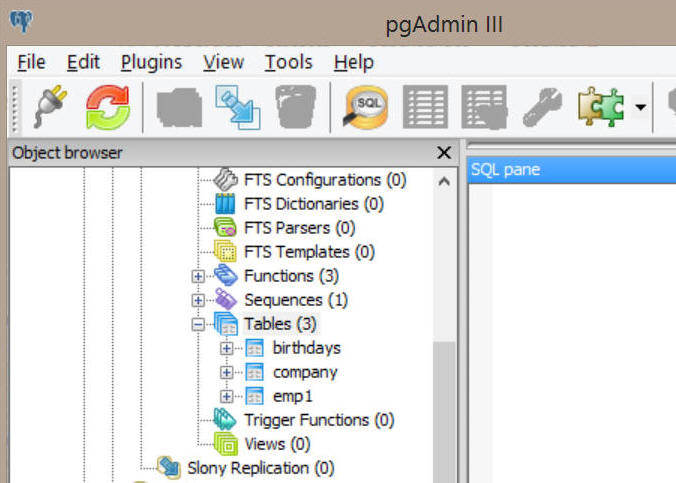Click the Slony Replication icon

click(x=169, y=468)
